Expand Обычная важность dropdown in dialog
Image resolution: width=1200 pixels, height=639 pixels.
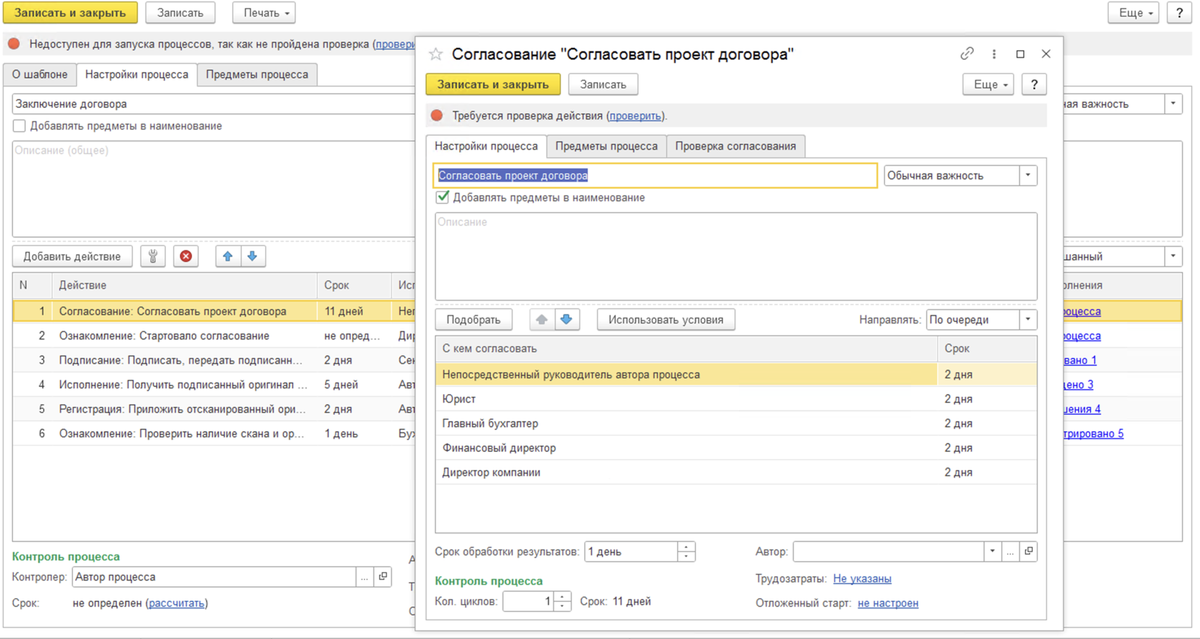[x=1028, y=175]
